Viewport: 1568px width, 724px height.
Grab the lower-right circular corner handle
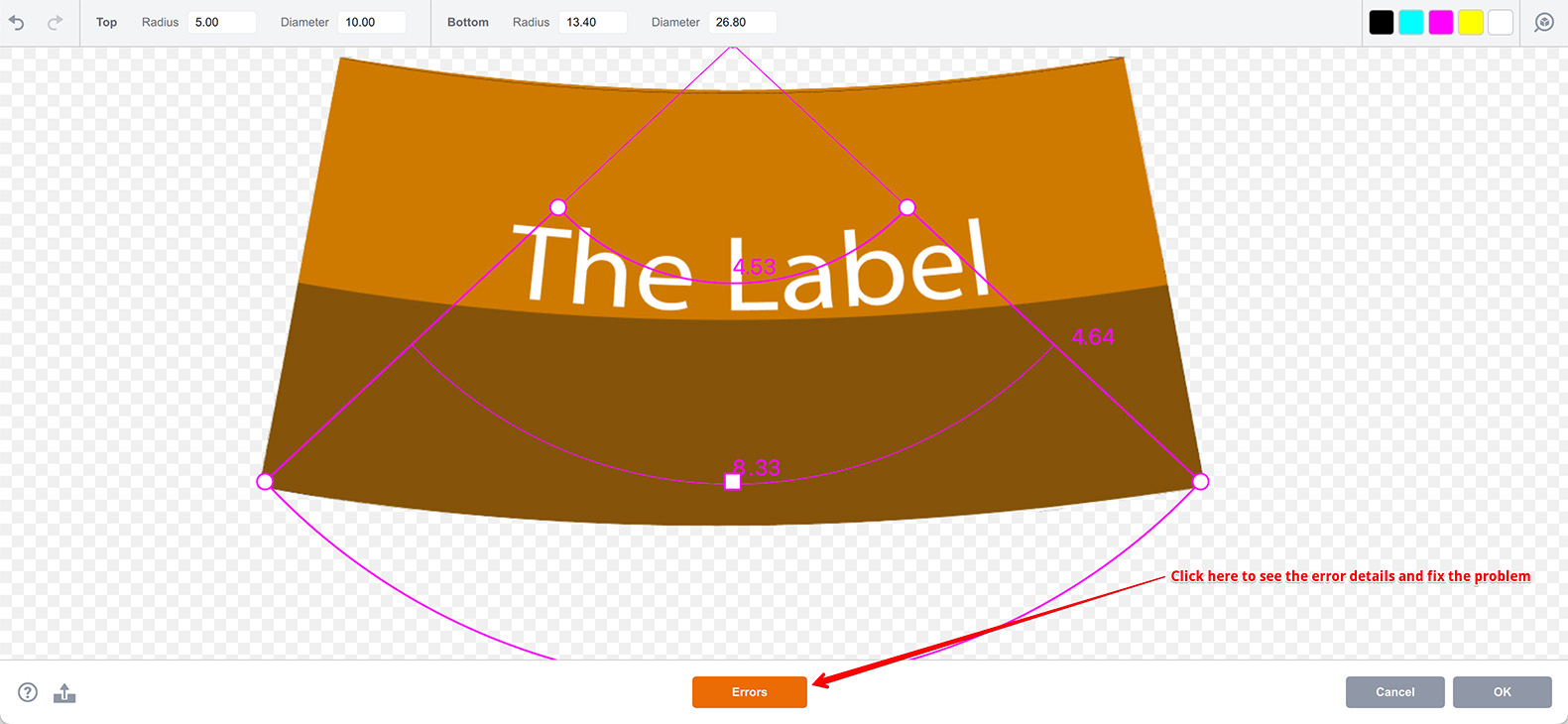pos(1200,482)
